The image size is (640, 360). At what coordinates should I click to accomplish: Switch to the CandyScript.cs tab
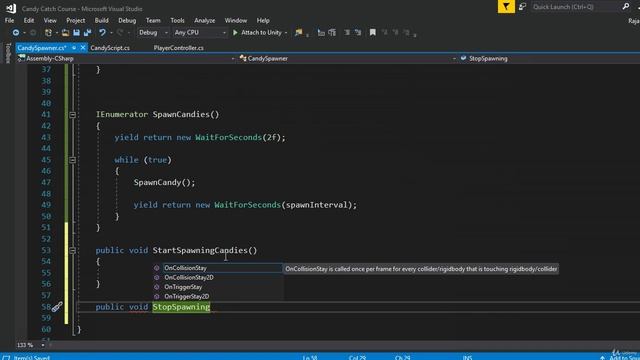110,48
